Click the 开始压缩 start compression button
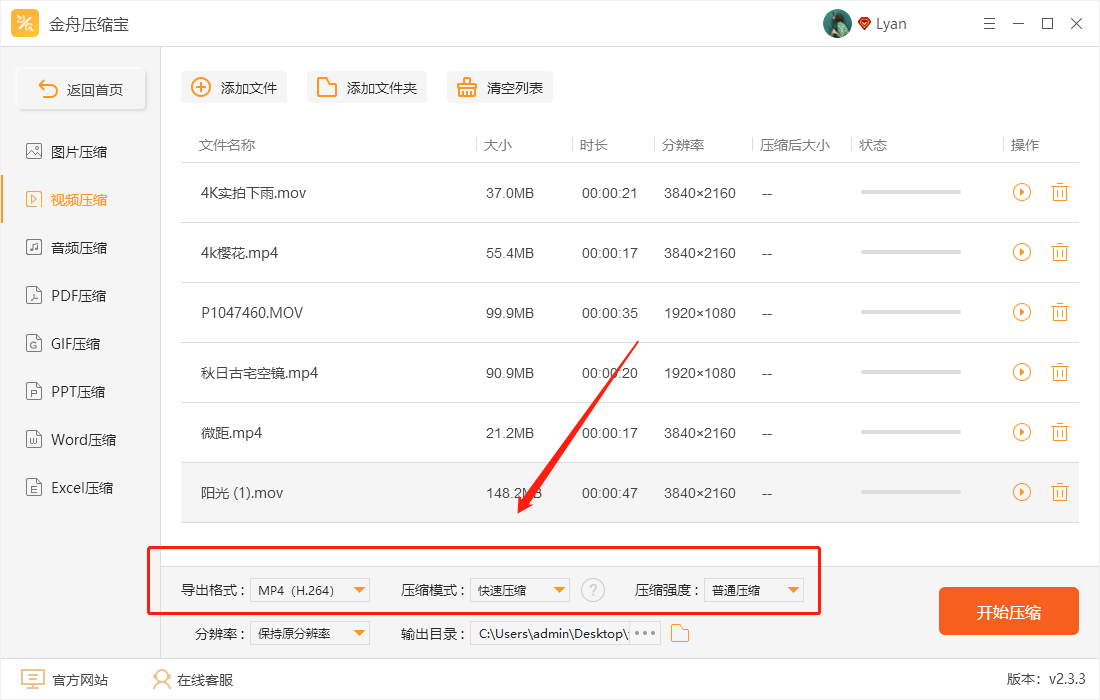Image resolution: width=1100 pixels, height=700 pixels. [x=1008, y=611]
